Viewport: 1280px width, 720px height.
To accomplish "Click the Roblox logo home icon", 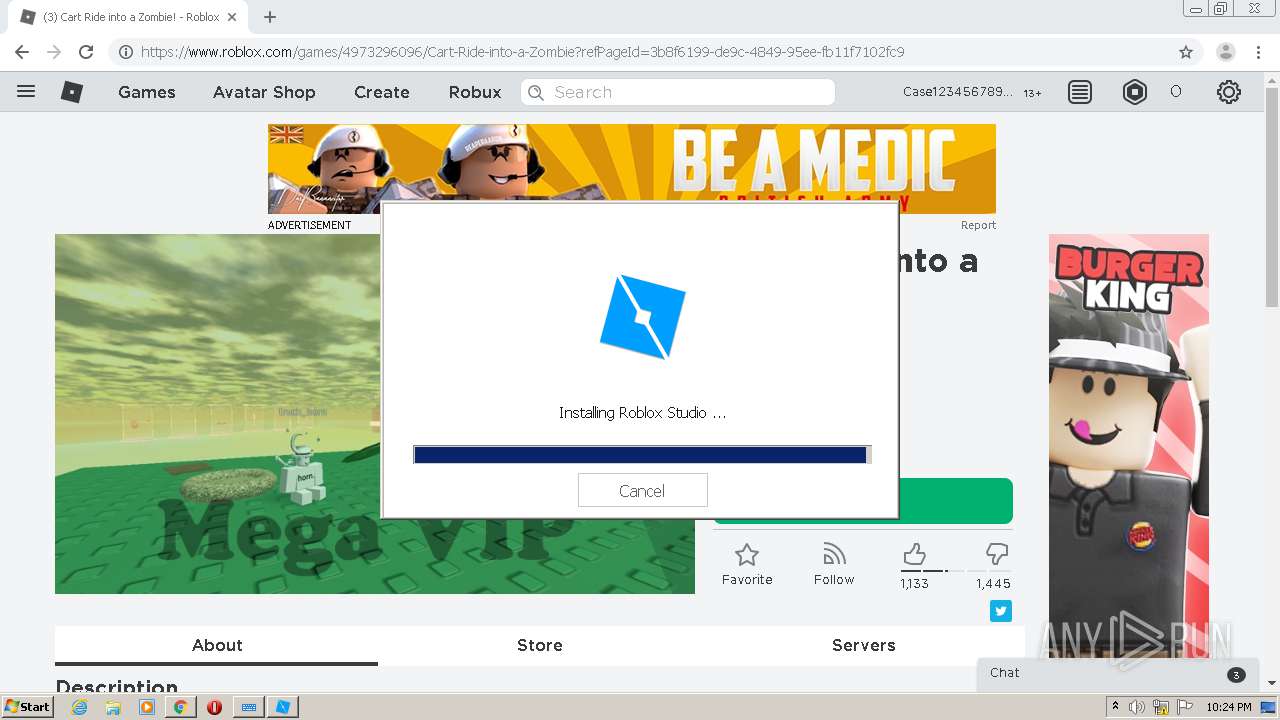I will (72, 92).
